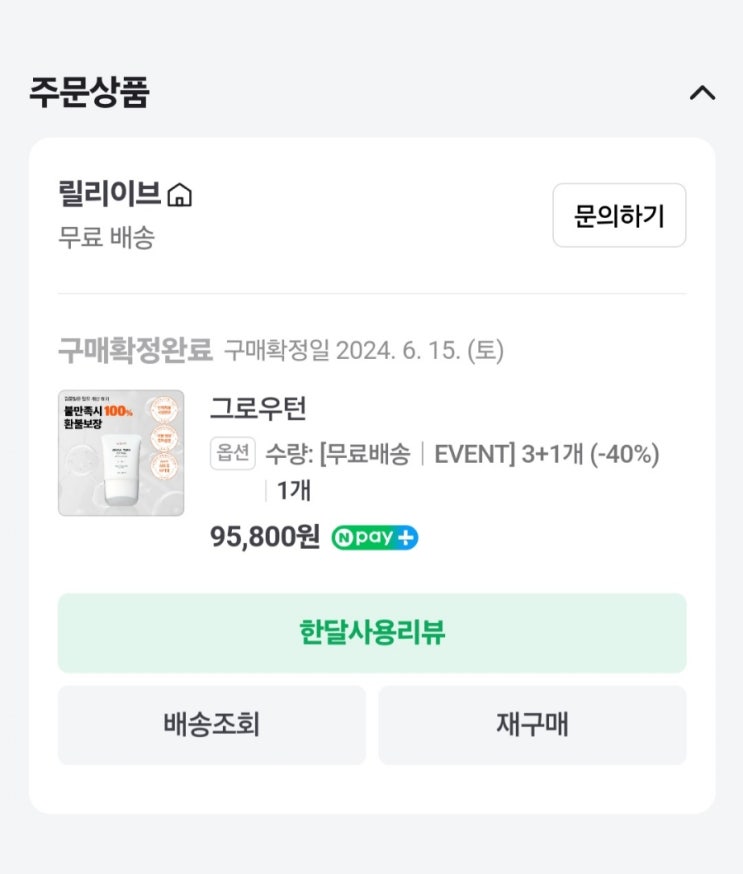This screenshot has height=874, width=743.
Task: Collapse the 주문상품 section chevron
Action: (702, 93)
